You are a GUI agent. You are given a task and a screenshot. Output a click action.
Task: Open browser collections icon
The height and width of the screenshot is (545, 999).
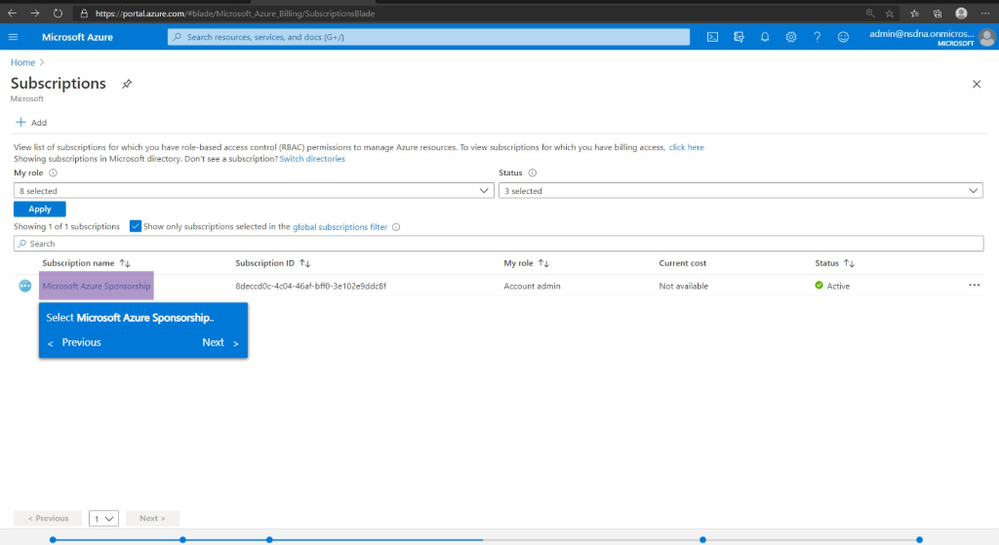pyautogui.click(x=938, y=13)
